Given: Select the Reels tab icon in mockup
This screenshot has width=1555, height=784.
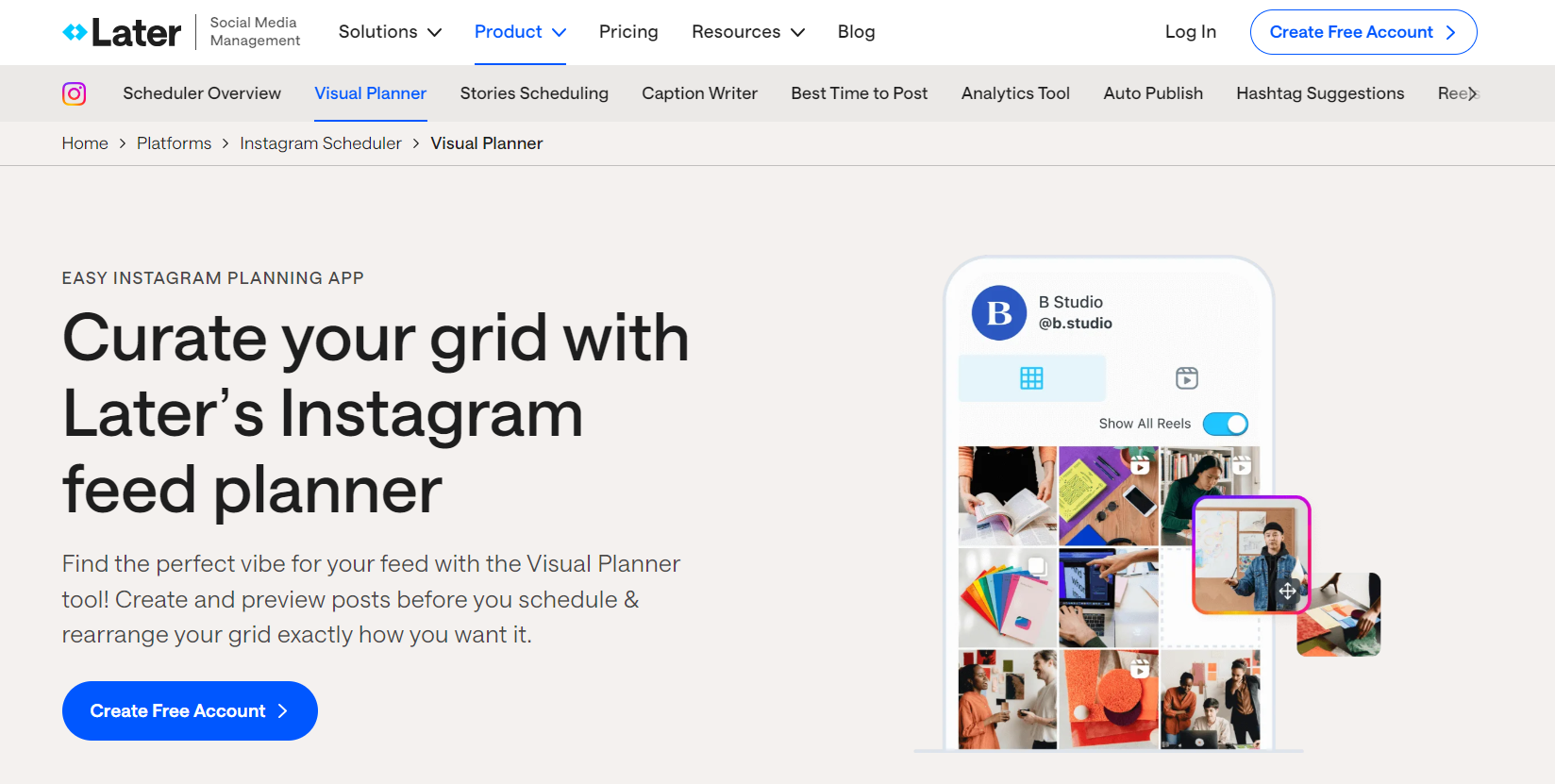Looking at the screenshot, I should coord(1186,378).
